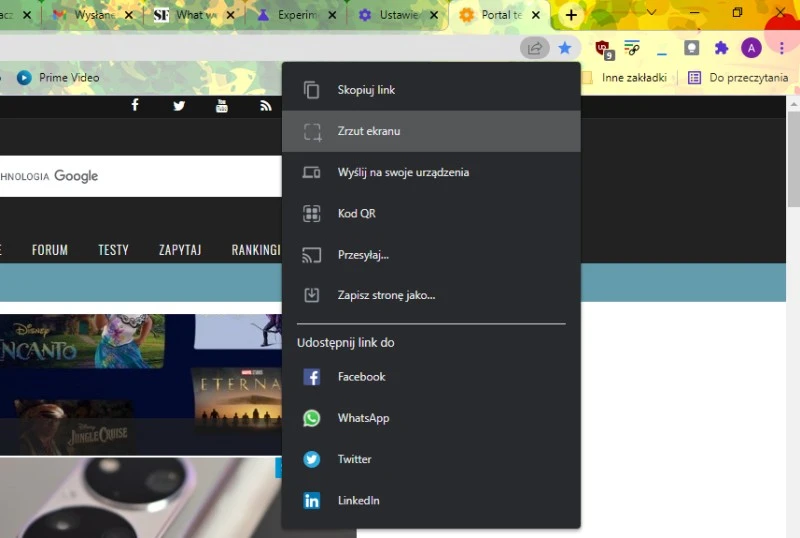Open Chrome three-dot menu
The height and width of the screenshot is (538, 800).
pos(782,48)
